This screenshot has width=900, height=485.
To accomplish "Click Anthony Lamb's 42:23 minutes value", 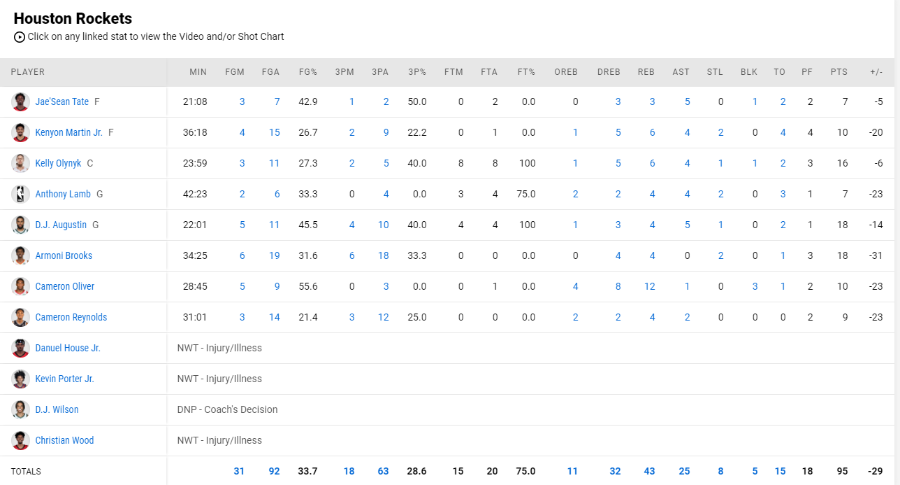I will pyautogui.click(x=195, y=194).
